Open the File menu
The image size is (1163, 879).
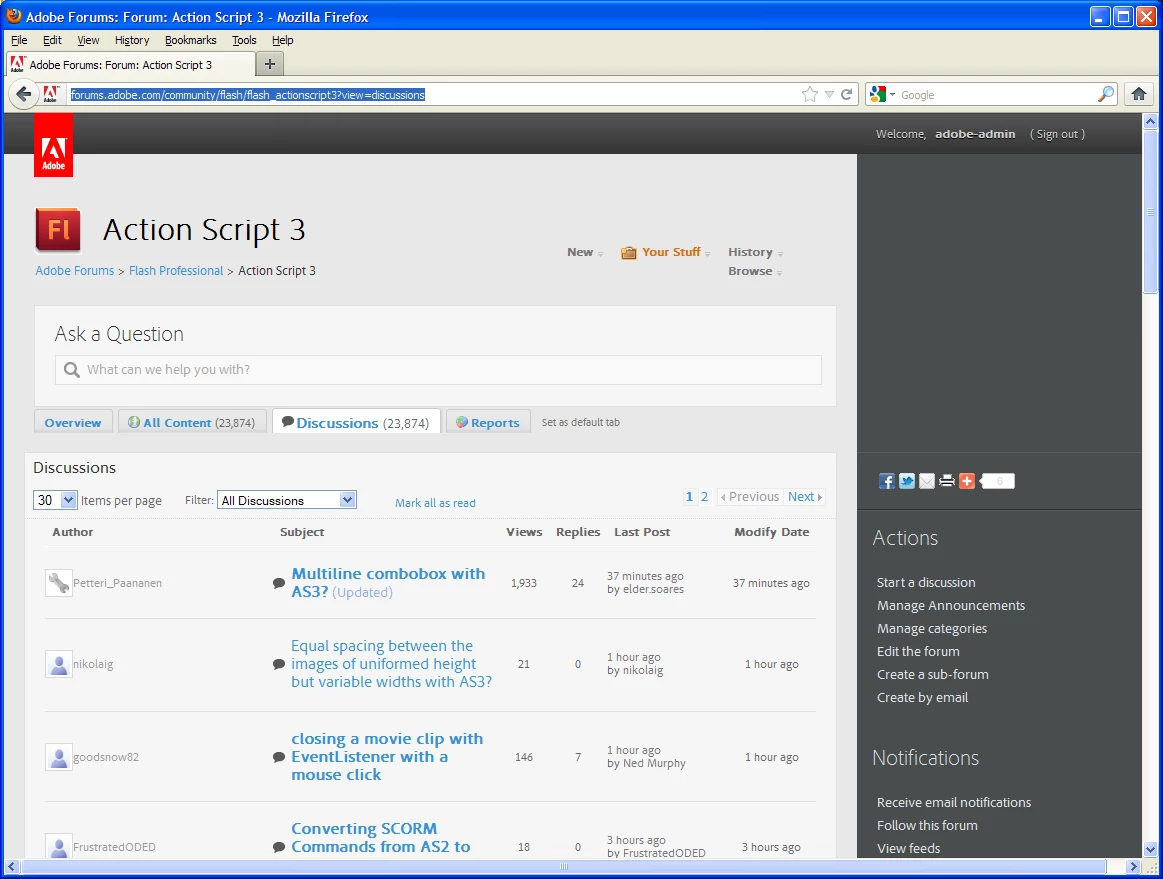point(19,40)
